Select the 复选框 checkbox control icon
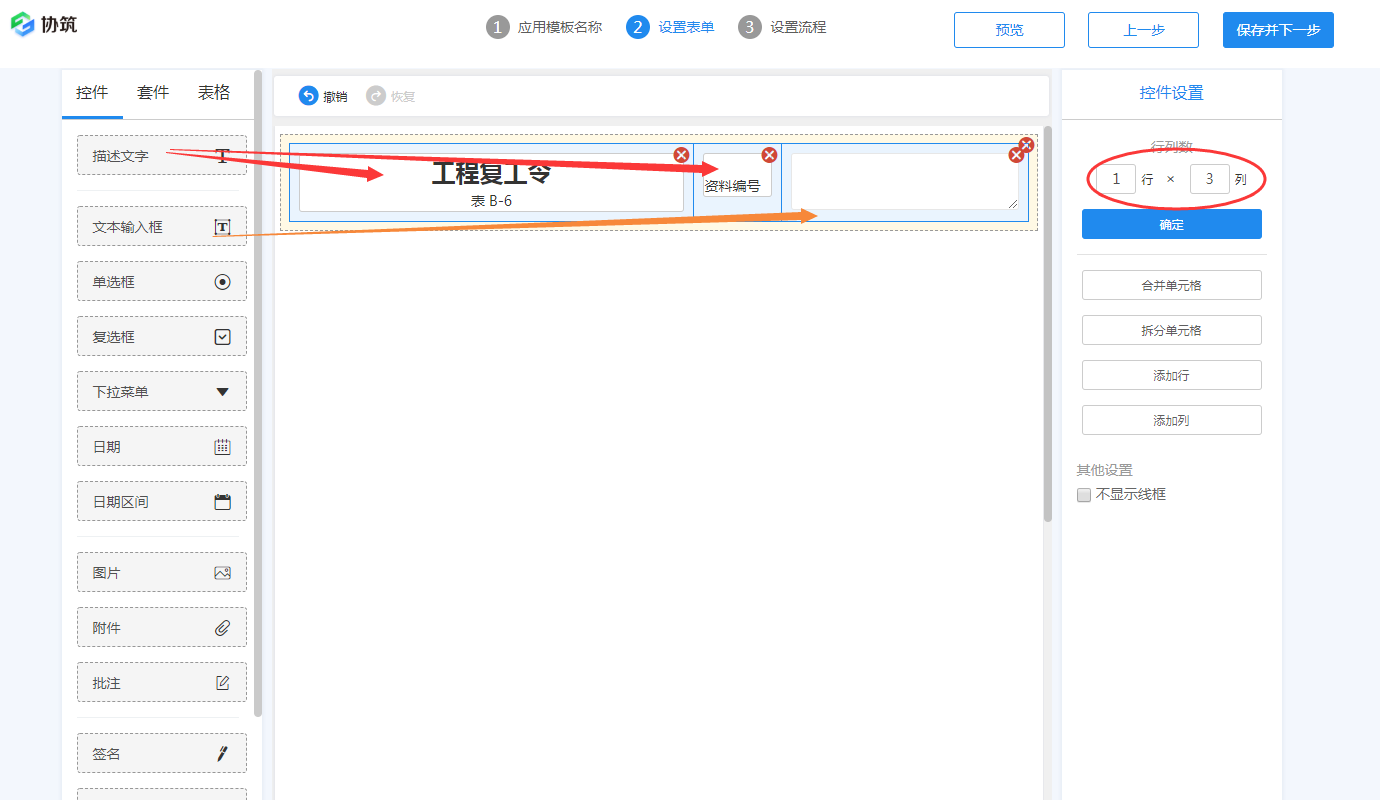 click(x=222, y=337)
